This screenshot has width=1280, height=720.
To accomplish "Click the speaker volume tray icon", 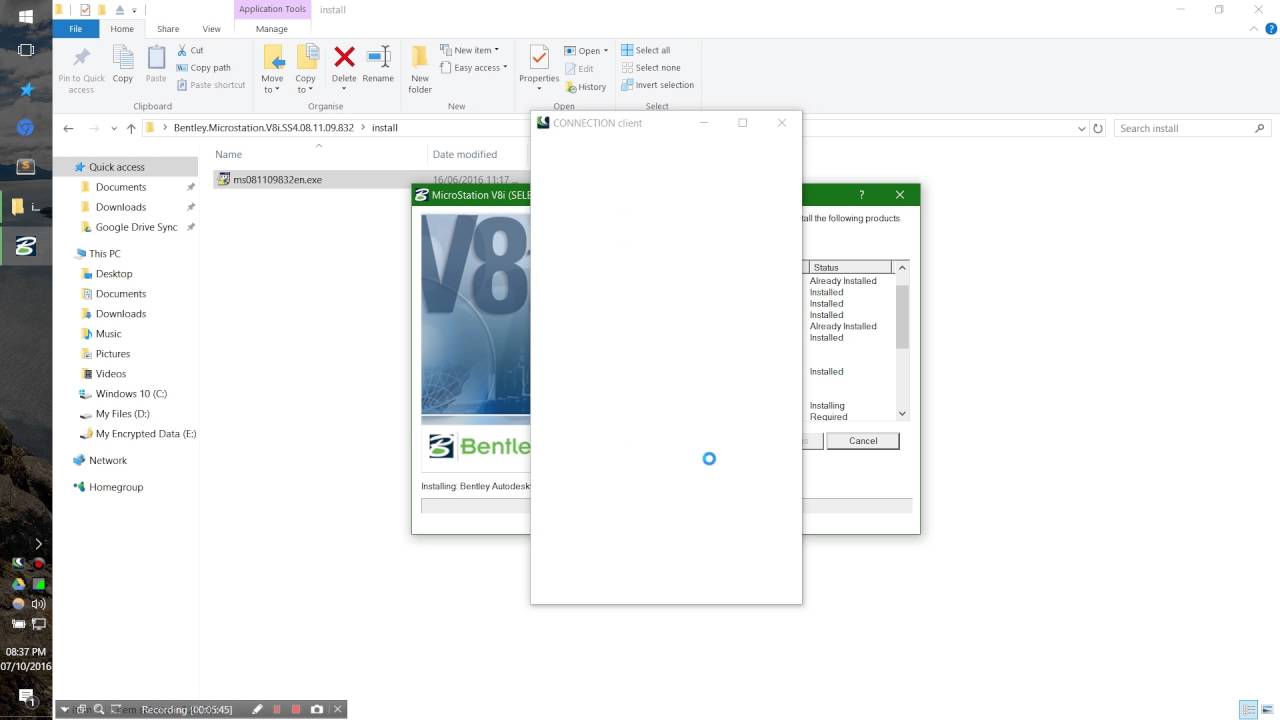I will pos(38,604).
